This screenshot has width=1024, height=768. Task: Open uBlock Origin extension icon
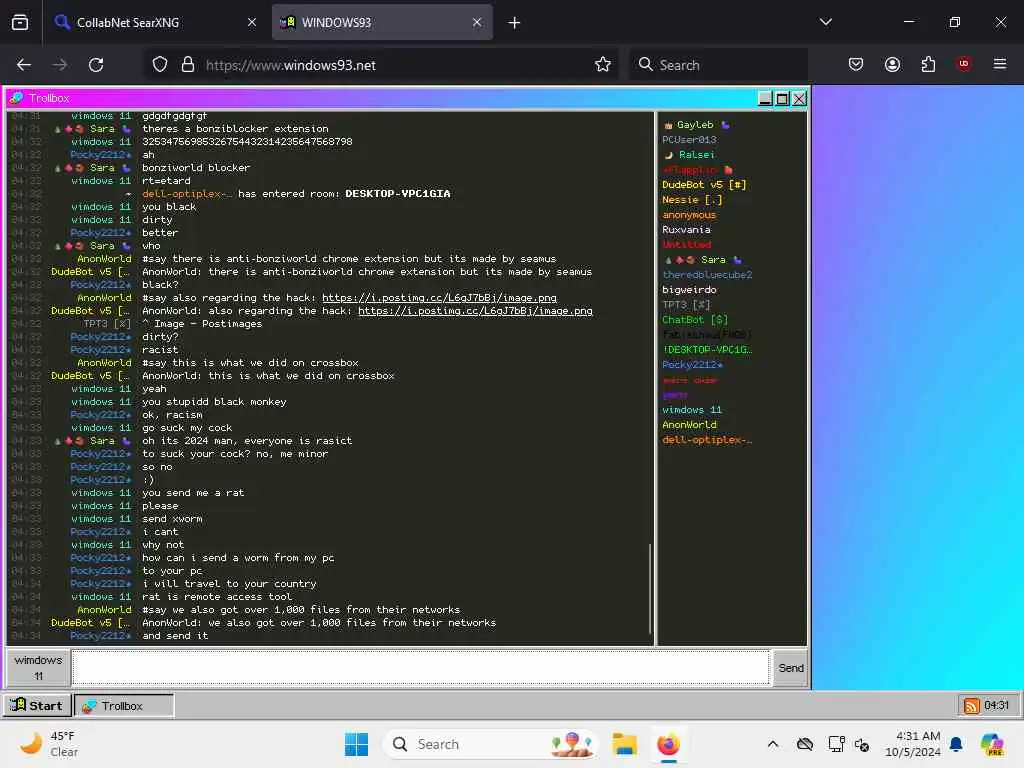coord(964,64)
